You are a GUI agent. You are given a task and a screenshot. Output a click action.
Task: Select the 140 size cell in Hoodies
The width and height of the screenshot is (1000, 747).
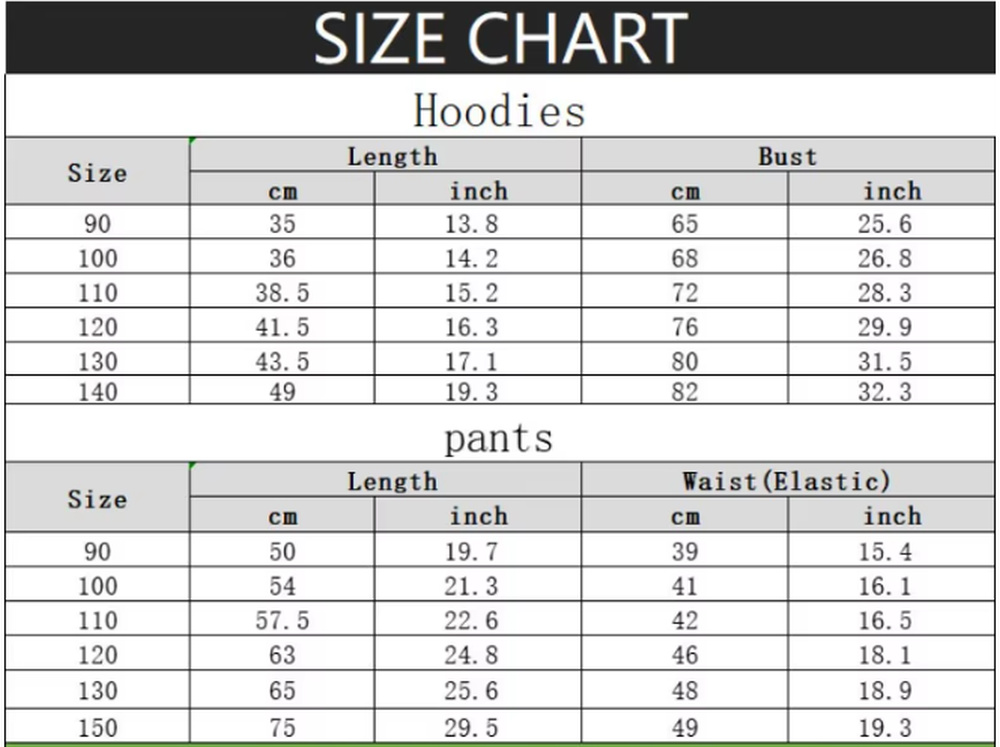tap(97, 392)
